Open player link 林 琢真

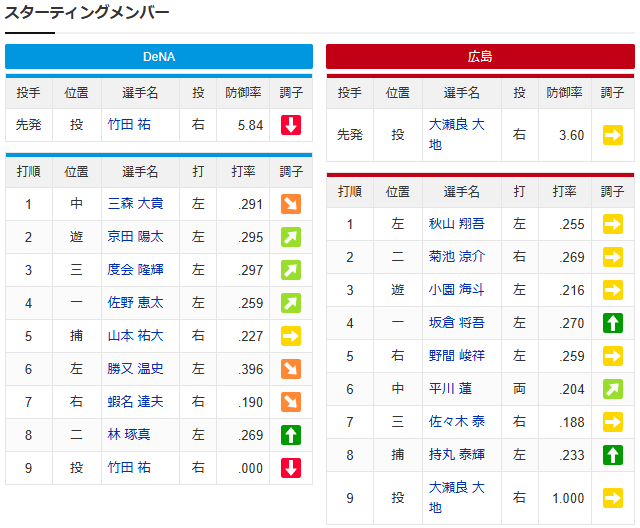click(129, 435)
